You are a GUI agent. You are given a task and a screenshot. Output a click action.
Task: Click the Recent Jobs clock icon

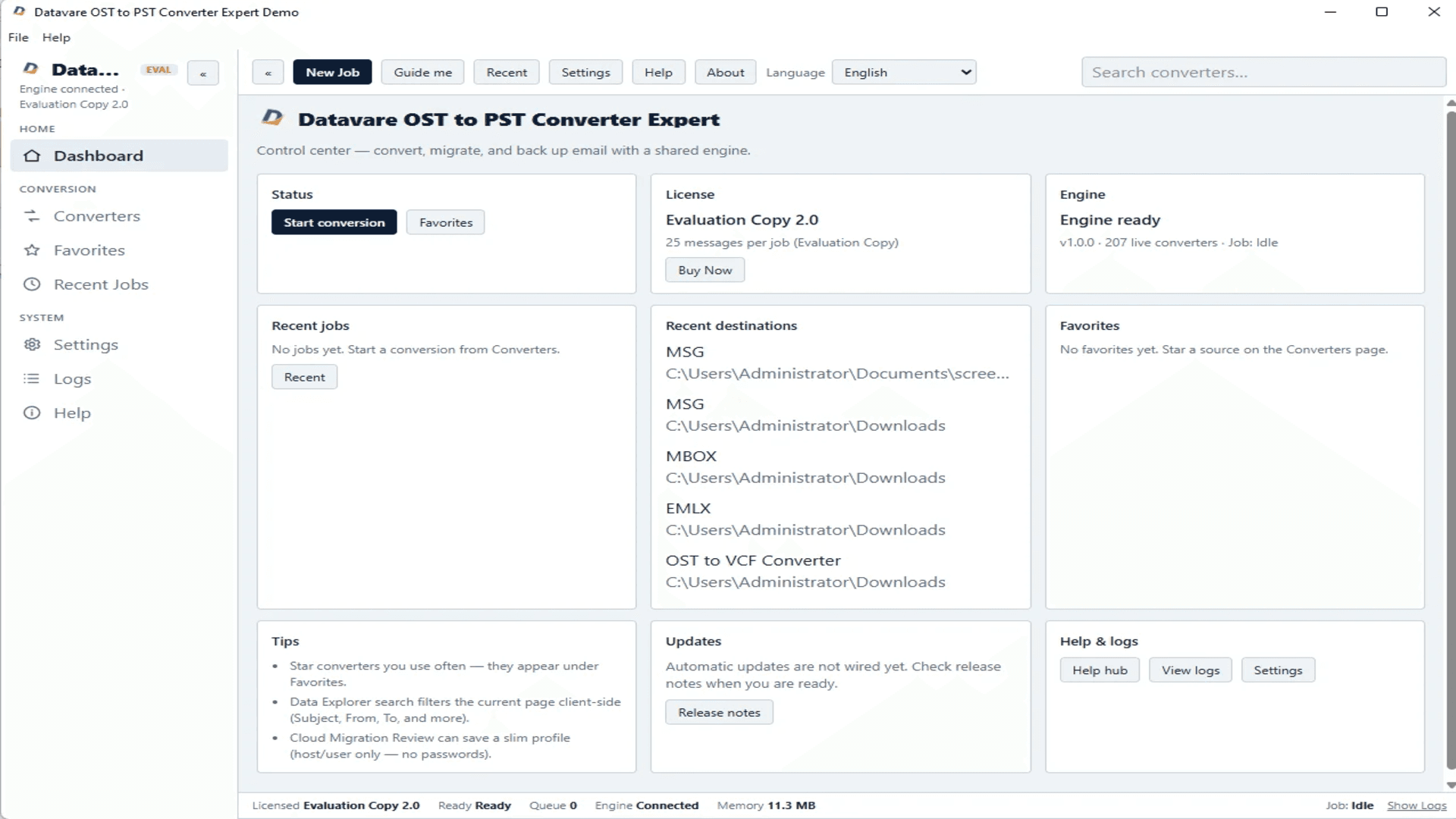(x=32, y=284)
